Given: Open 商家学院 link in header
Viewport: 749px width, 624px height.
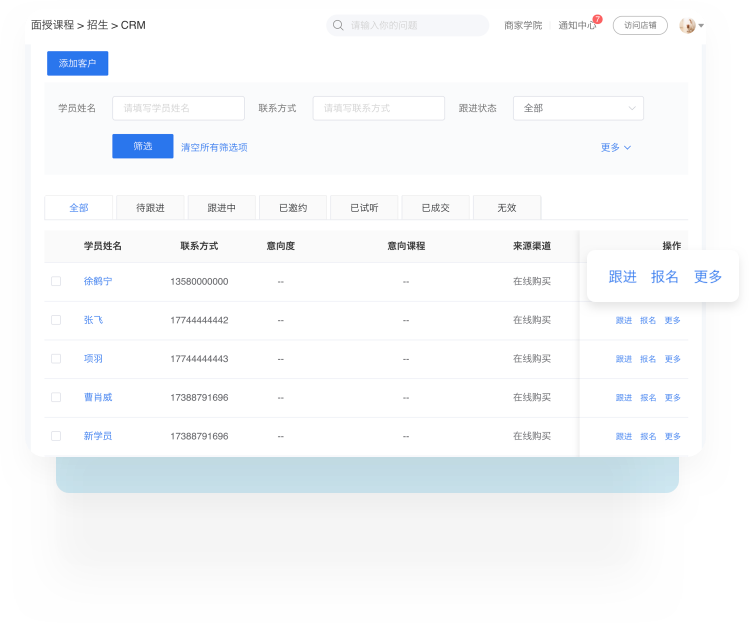Looking at the screenshot, I should click(523, 25).
